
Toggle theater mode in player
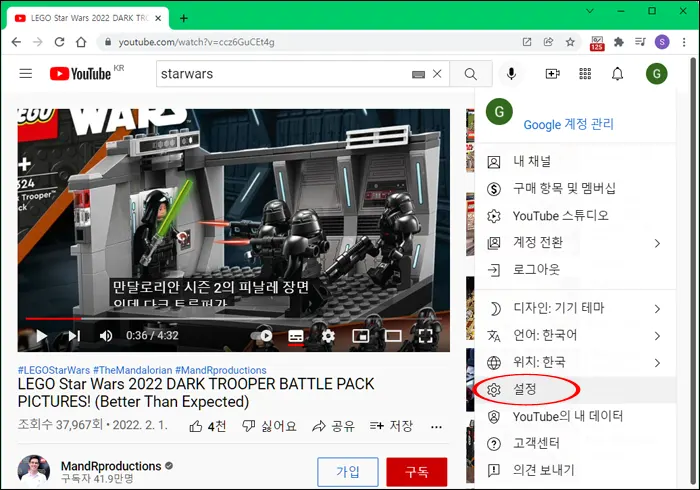[x=393, y=336]
